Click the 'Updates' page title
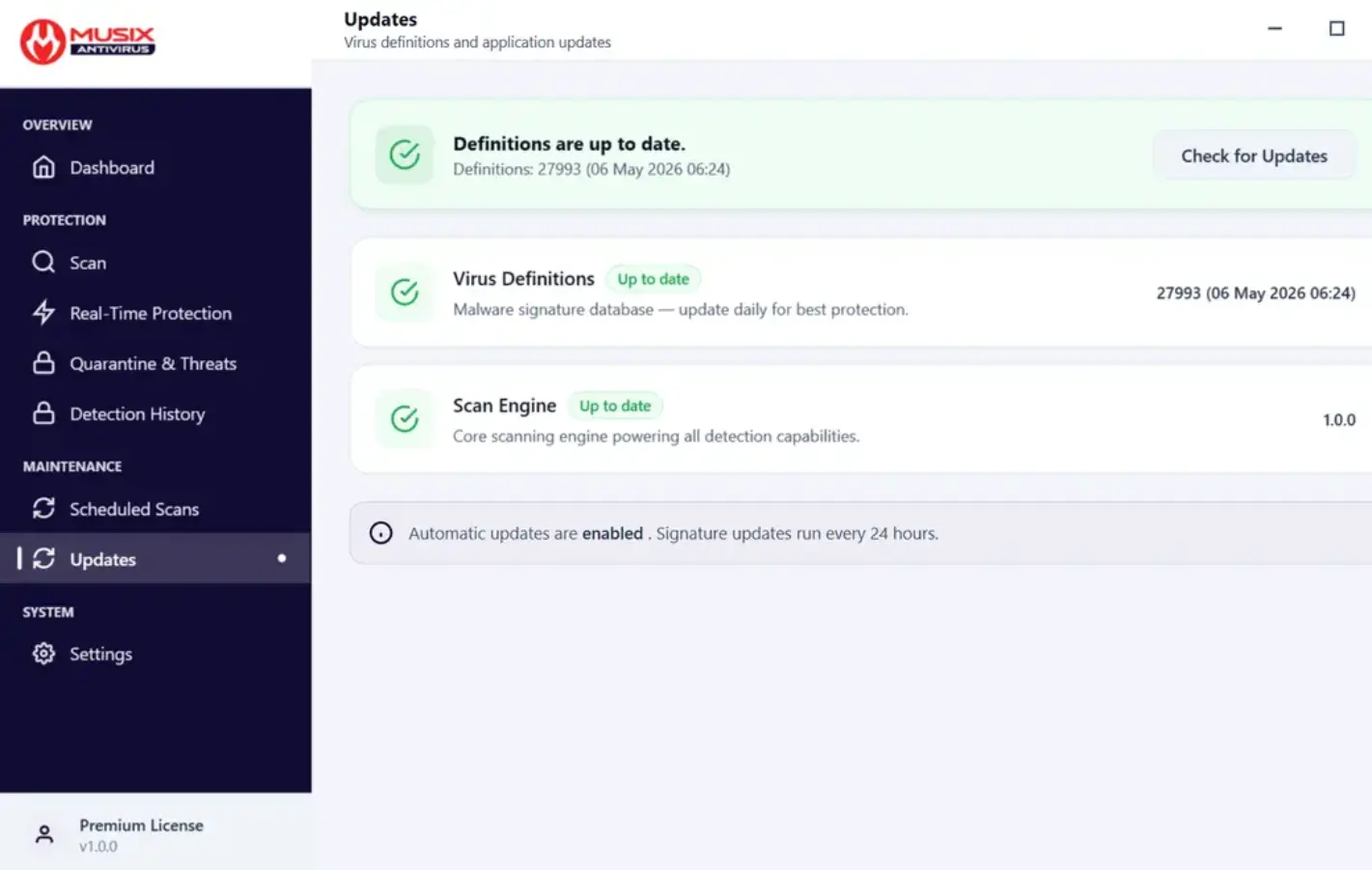This screenshot has width=1372, height=870. tap(380, 19)
